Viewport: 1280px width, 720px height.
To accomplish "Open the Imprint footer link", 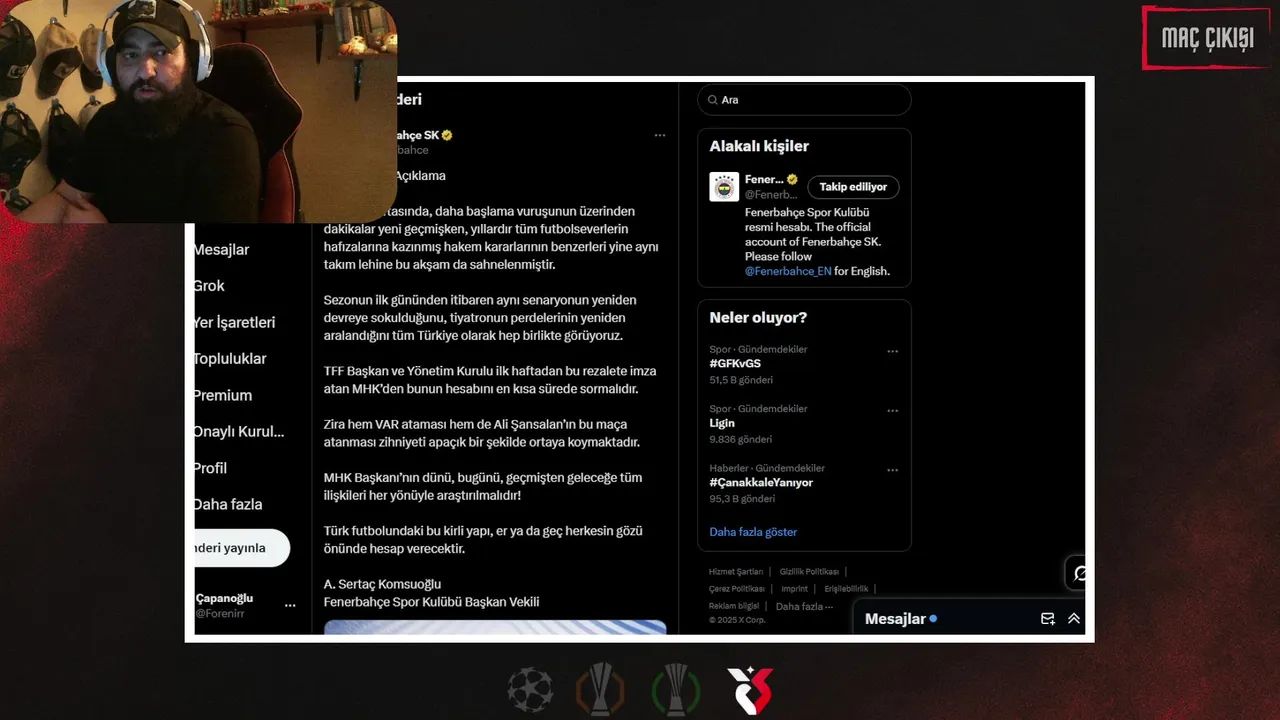I will (x=794, y=589).
